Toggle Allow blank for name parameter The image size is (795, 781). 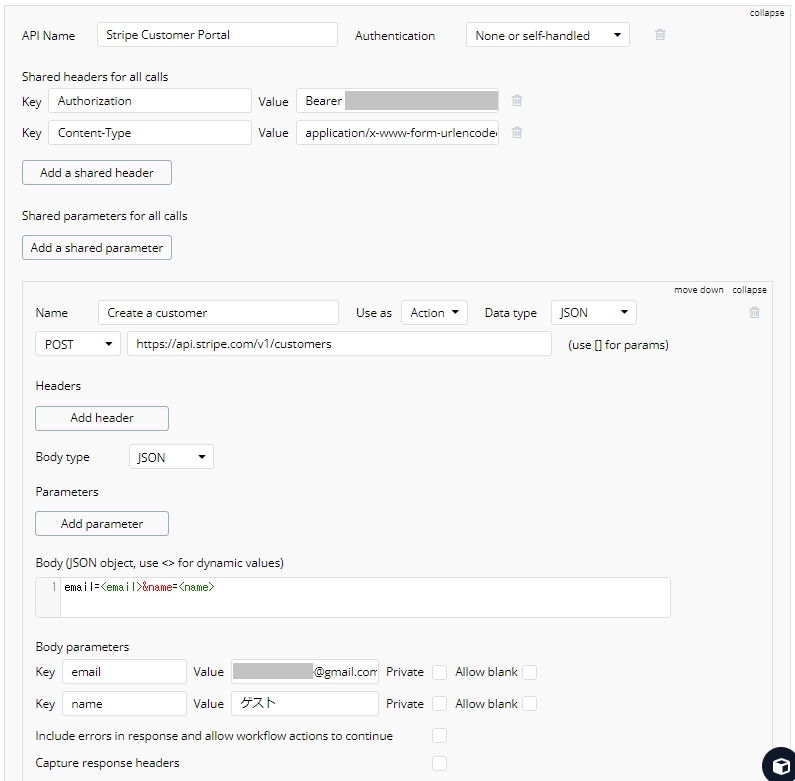[529, 704]
